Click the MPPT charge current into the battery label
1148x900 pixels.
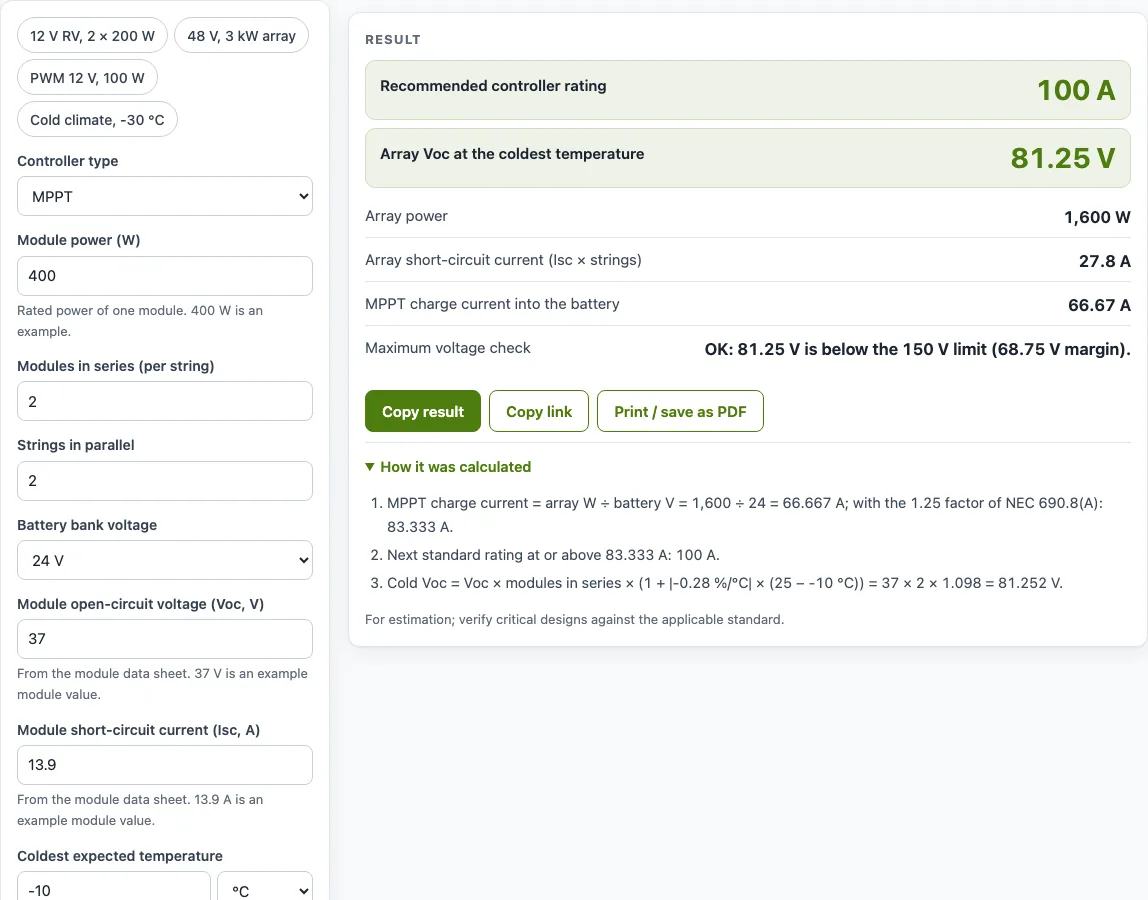click(x=492, y=304)
